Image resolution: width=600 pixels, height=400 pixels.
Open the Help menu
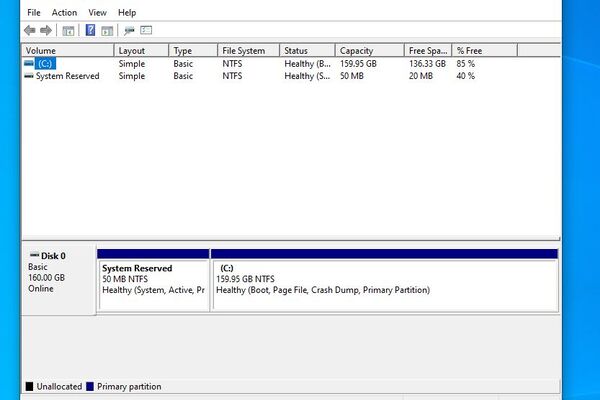point(127,12)
